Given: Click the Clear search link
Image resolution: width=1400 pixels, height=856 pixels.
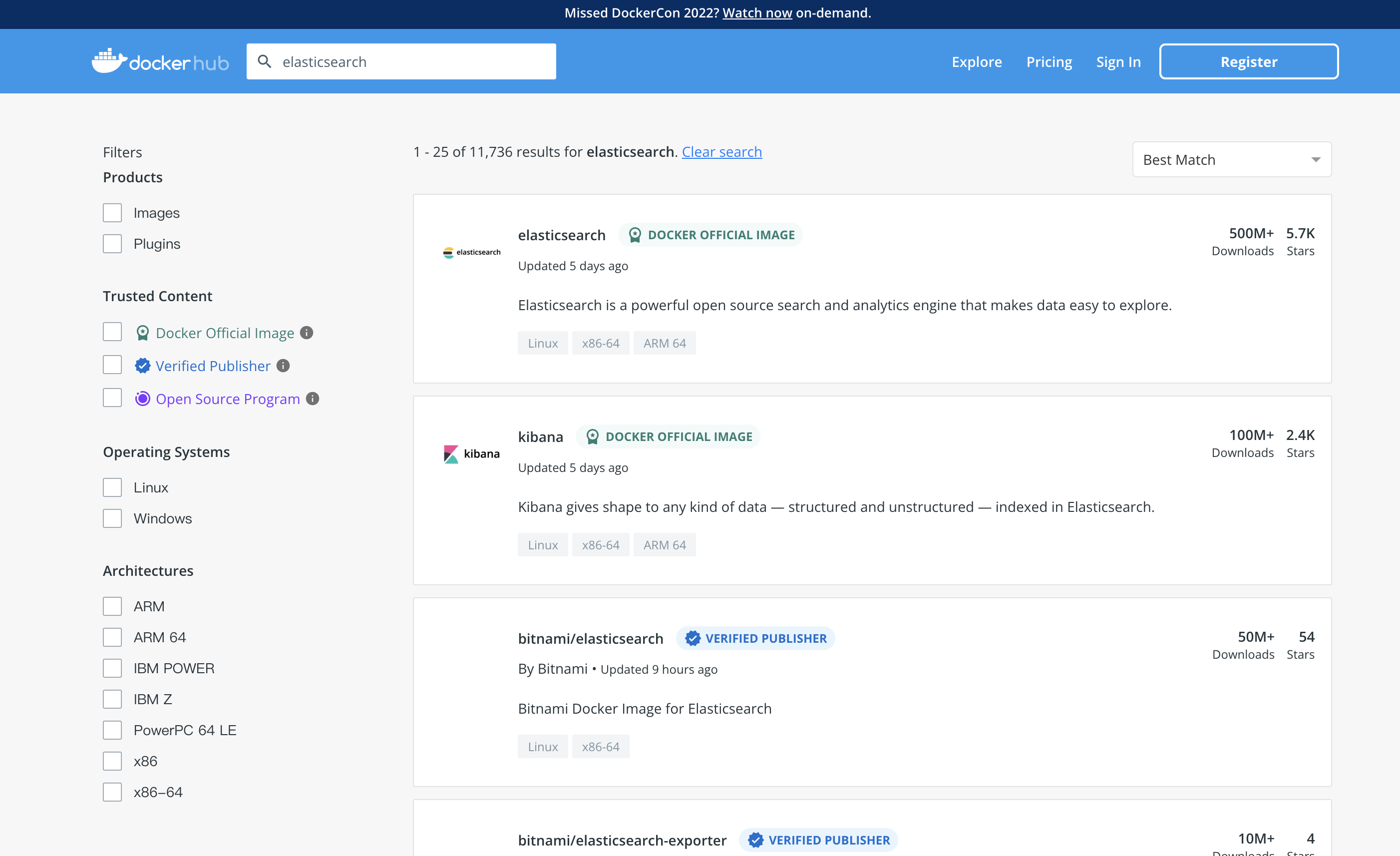Looking at the screenshot, I should click(x=721, y=152).
